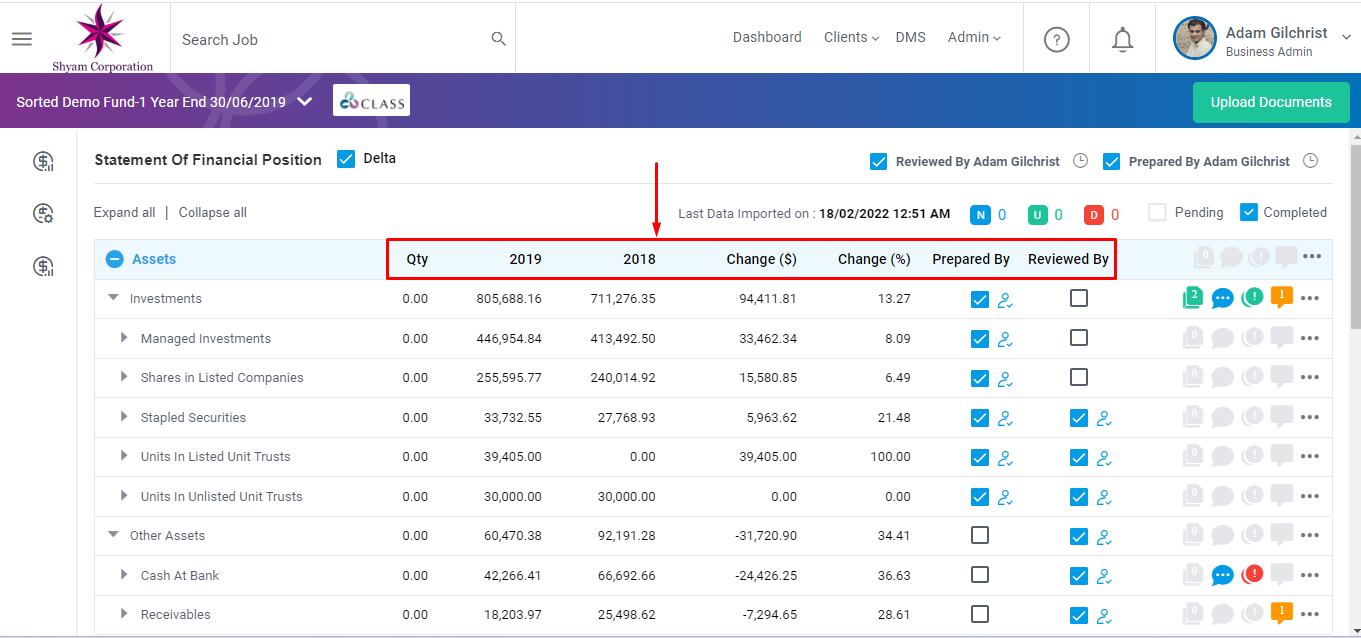Open the Dashboard menu item
Viewport: 1361px width, 638px height.
(x=767, y=37)
